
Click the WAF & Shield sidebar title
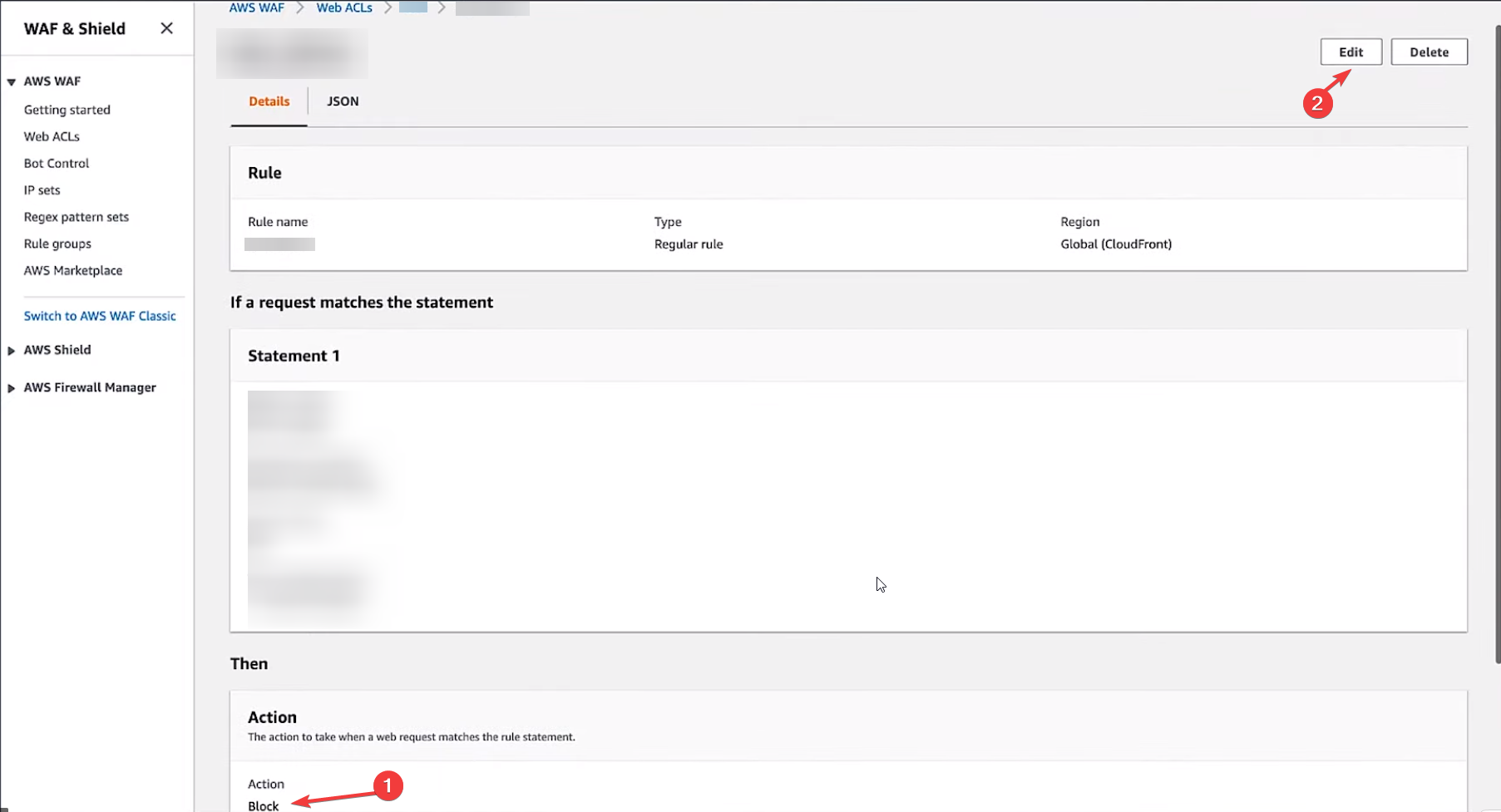pyautogui.click(x=75, y=28)
